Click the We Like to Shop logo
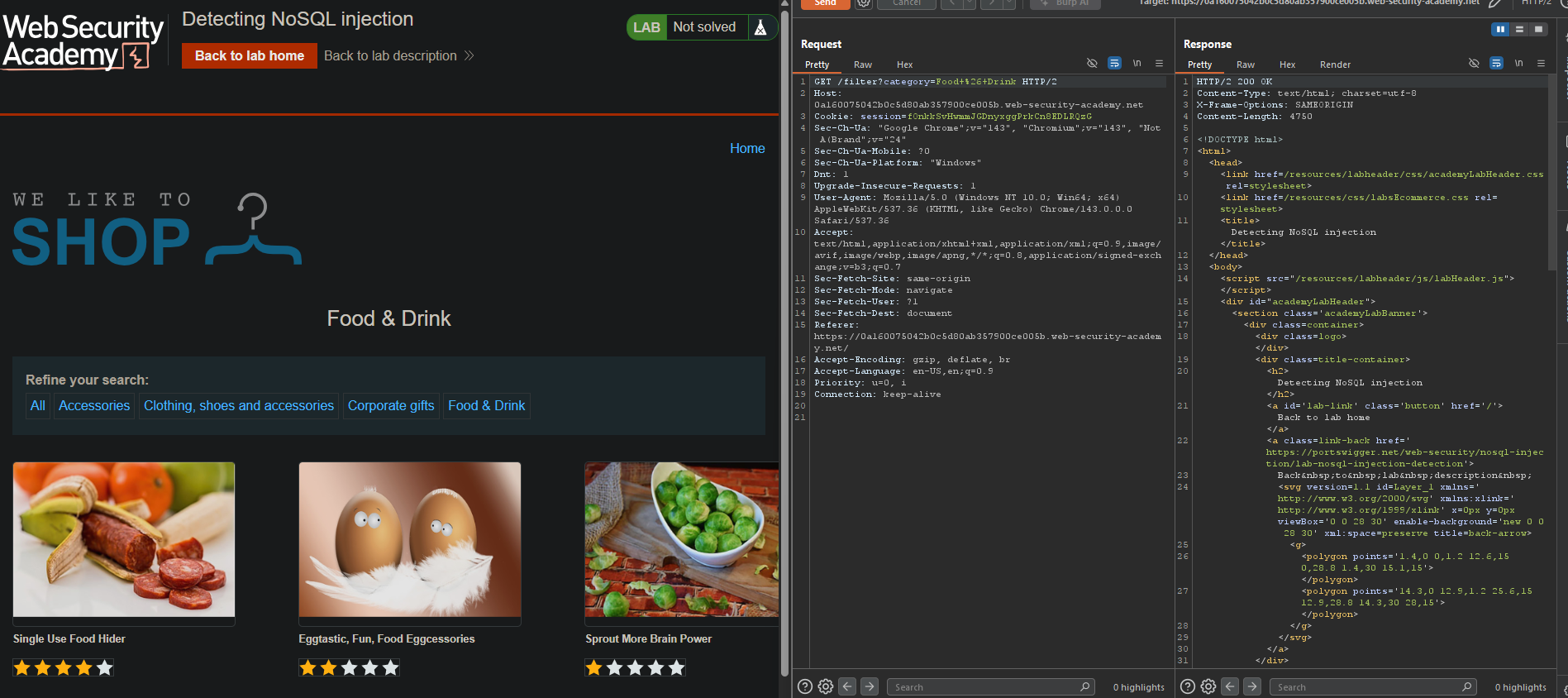Viewport: 1568px width, 698px height. 157,229
